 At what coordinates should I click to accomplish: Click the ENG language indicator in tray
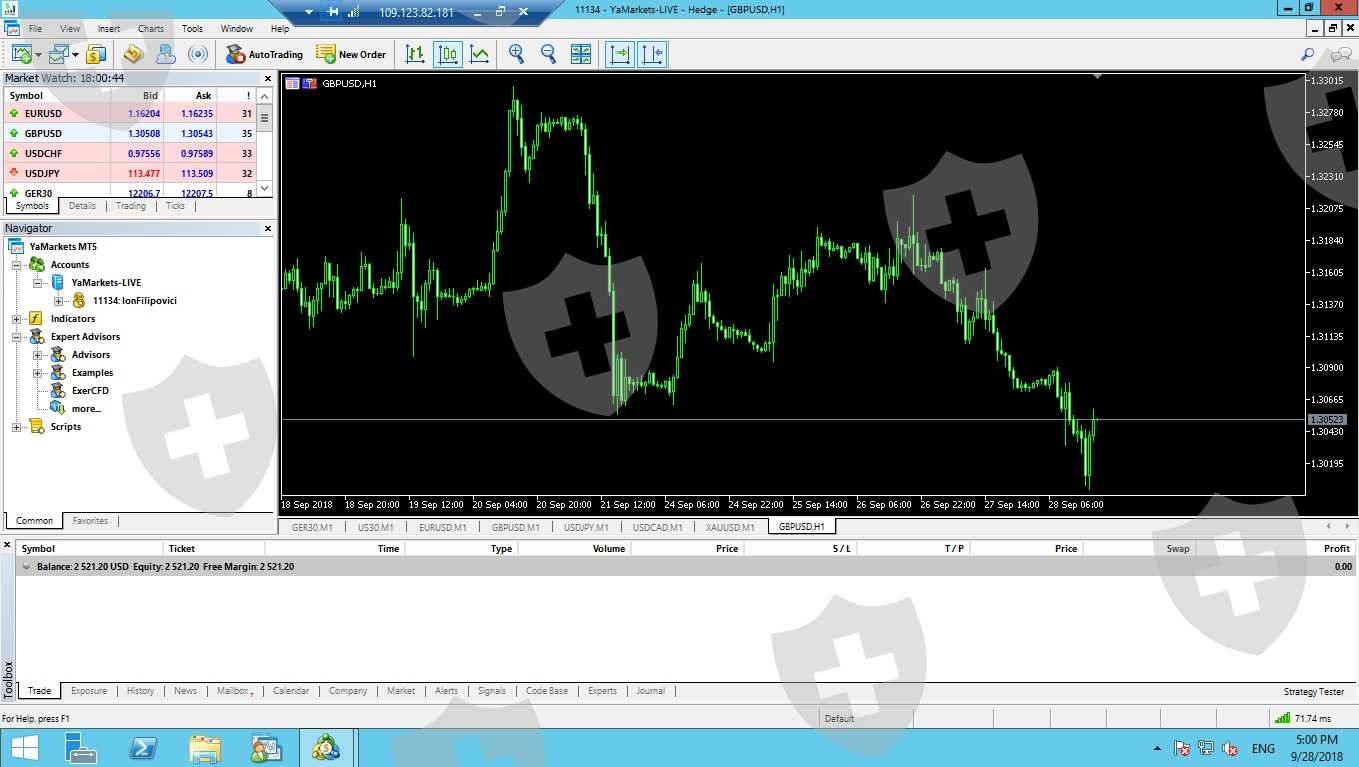coord(1263,749)
